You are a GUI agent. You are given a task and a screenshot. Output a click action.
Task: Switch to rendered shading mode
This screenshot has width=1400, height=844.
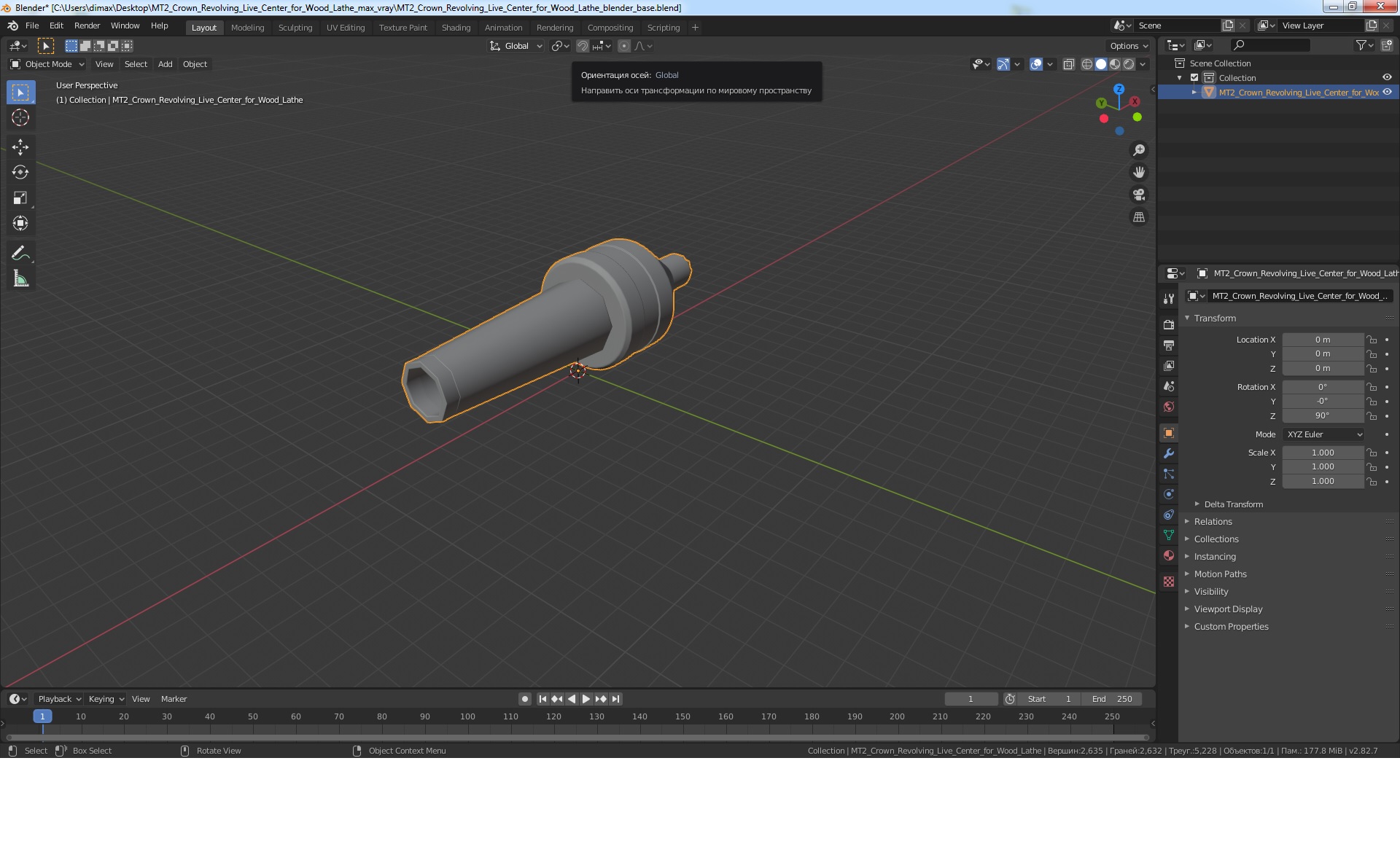pos(1129,64)
